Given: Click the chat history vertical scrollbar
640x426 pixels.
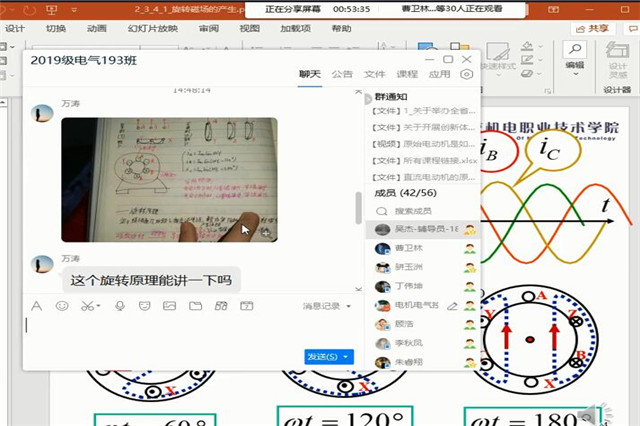Looking at the screenshot, I should pyautogui.click(x=359, y=208).
